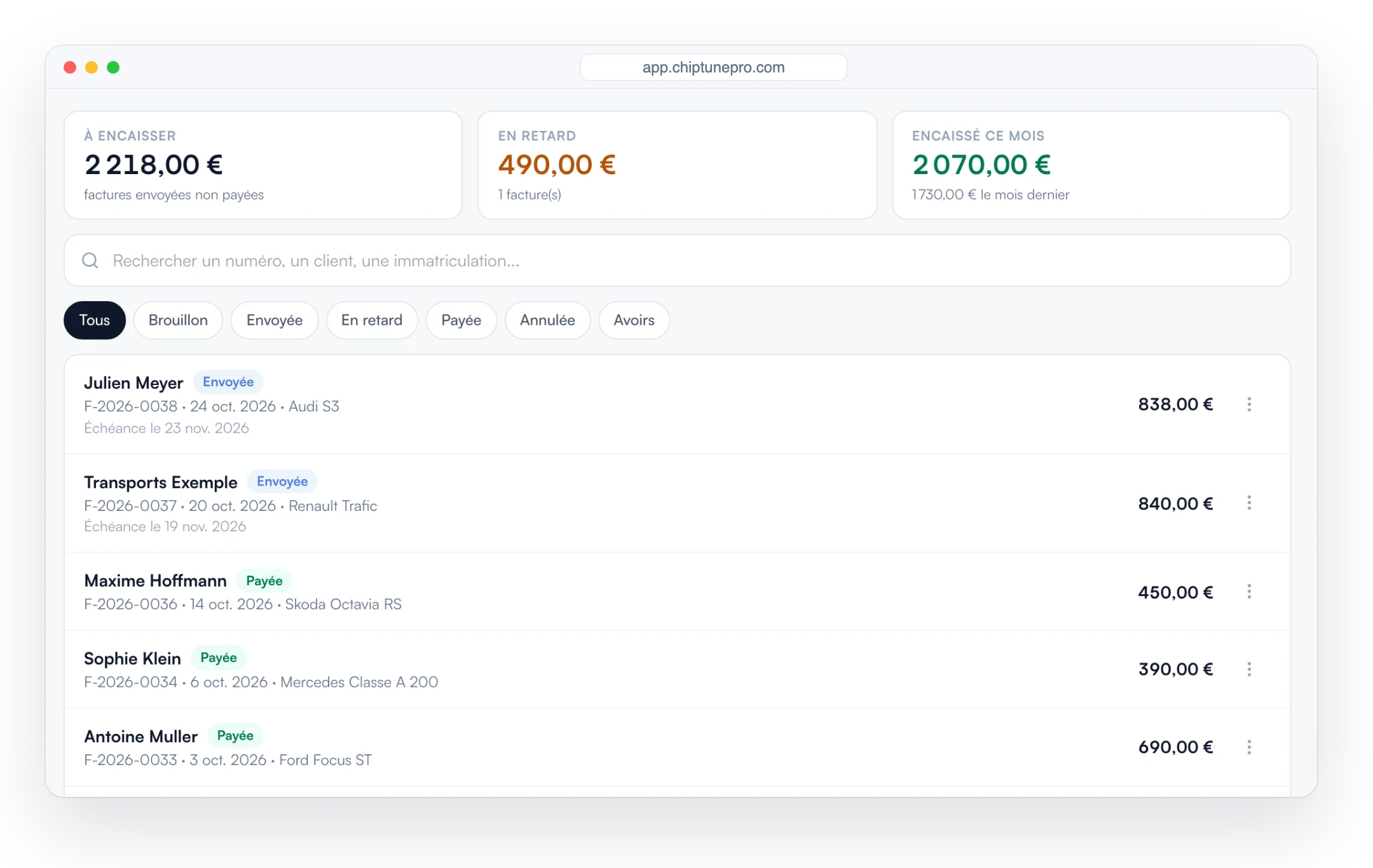Click the Payée badge next to Antoine Muller
Screen dimensions: 1373x868
pos(235,736)
